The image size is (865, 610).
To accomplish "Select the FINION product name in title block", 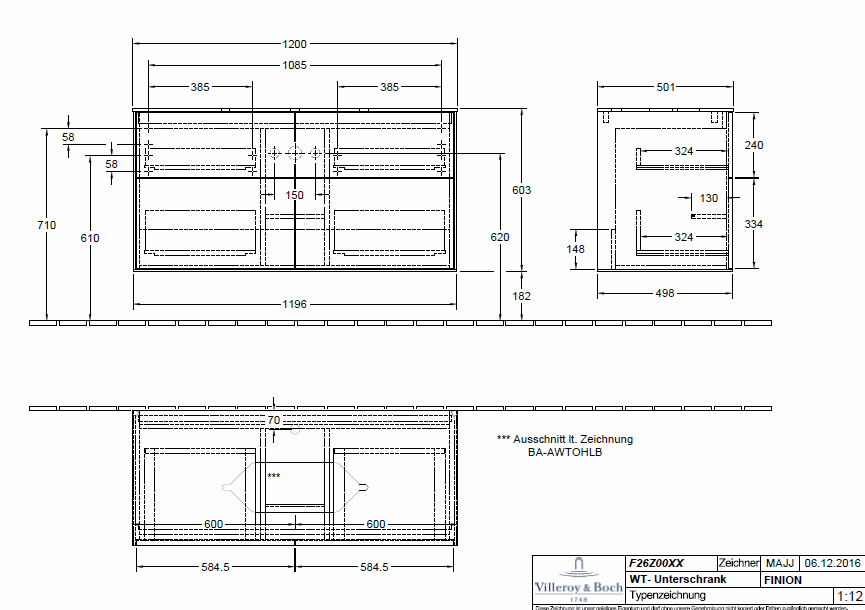I will [x=783, y=580].
